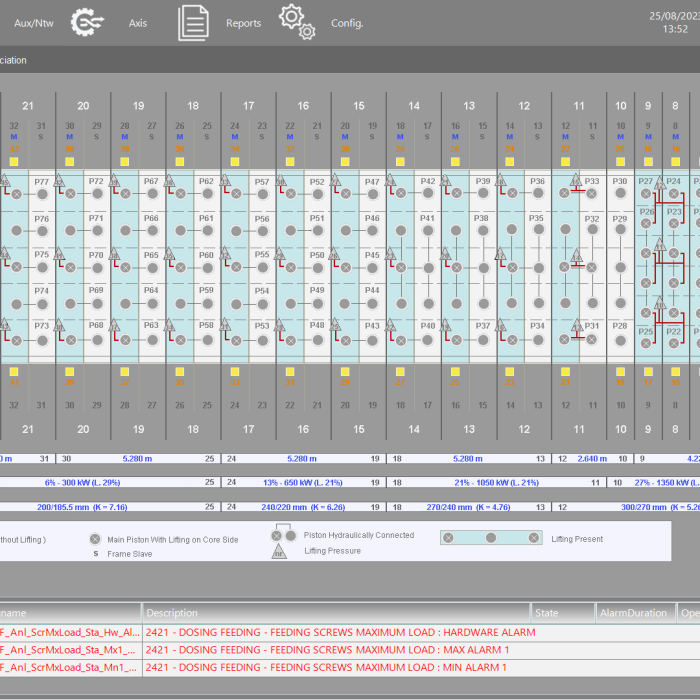Click the piston P24 node in section 8
Viewport: 700px width, 700px height.
[674, 194]
